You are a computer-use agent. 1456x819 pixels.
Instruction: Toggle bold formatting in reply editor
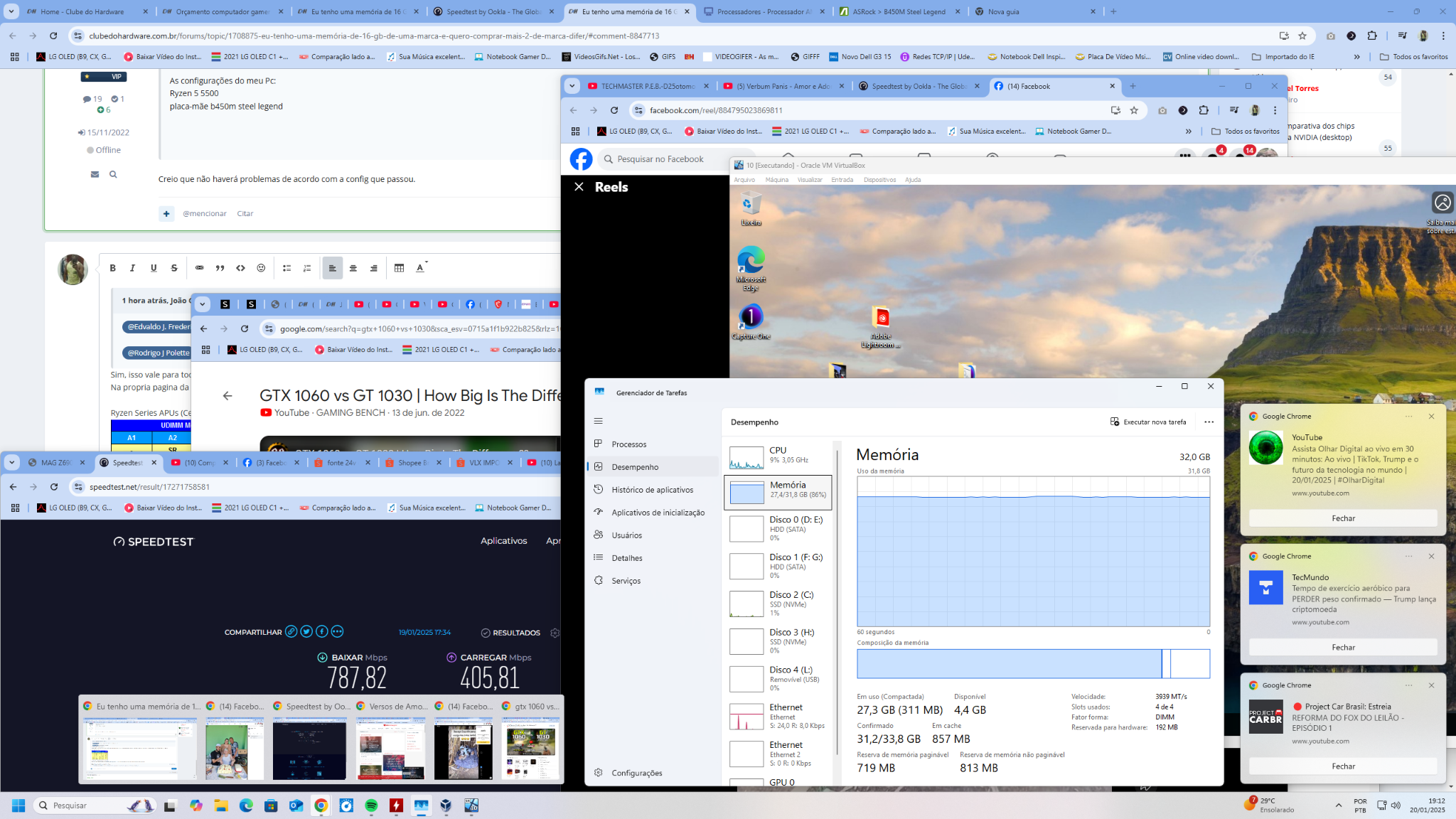(x=112, y=268)
